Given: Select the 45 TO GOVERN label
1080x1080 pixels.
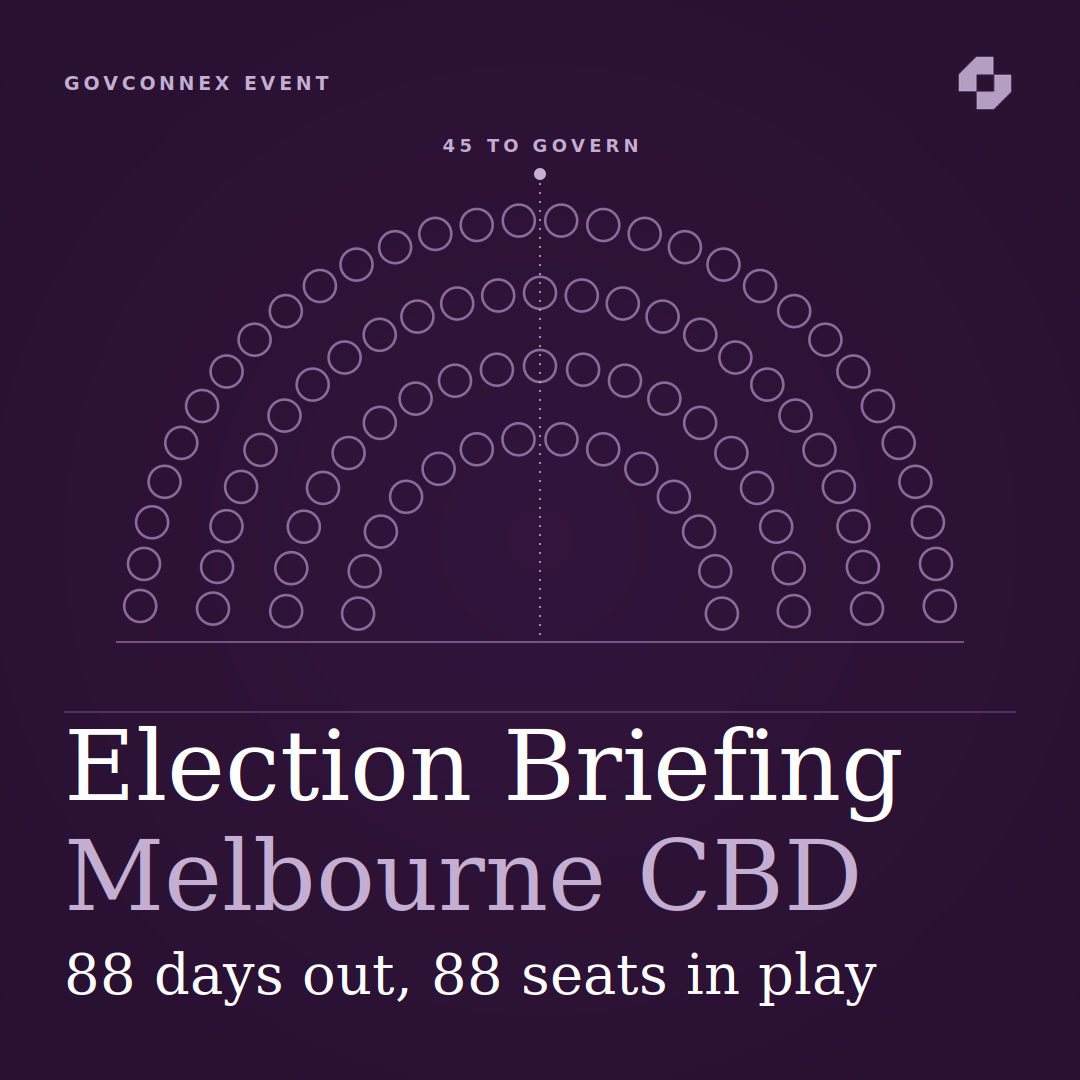Looking at the screenshot, I should 541,146.
